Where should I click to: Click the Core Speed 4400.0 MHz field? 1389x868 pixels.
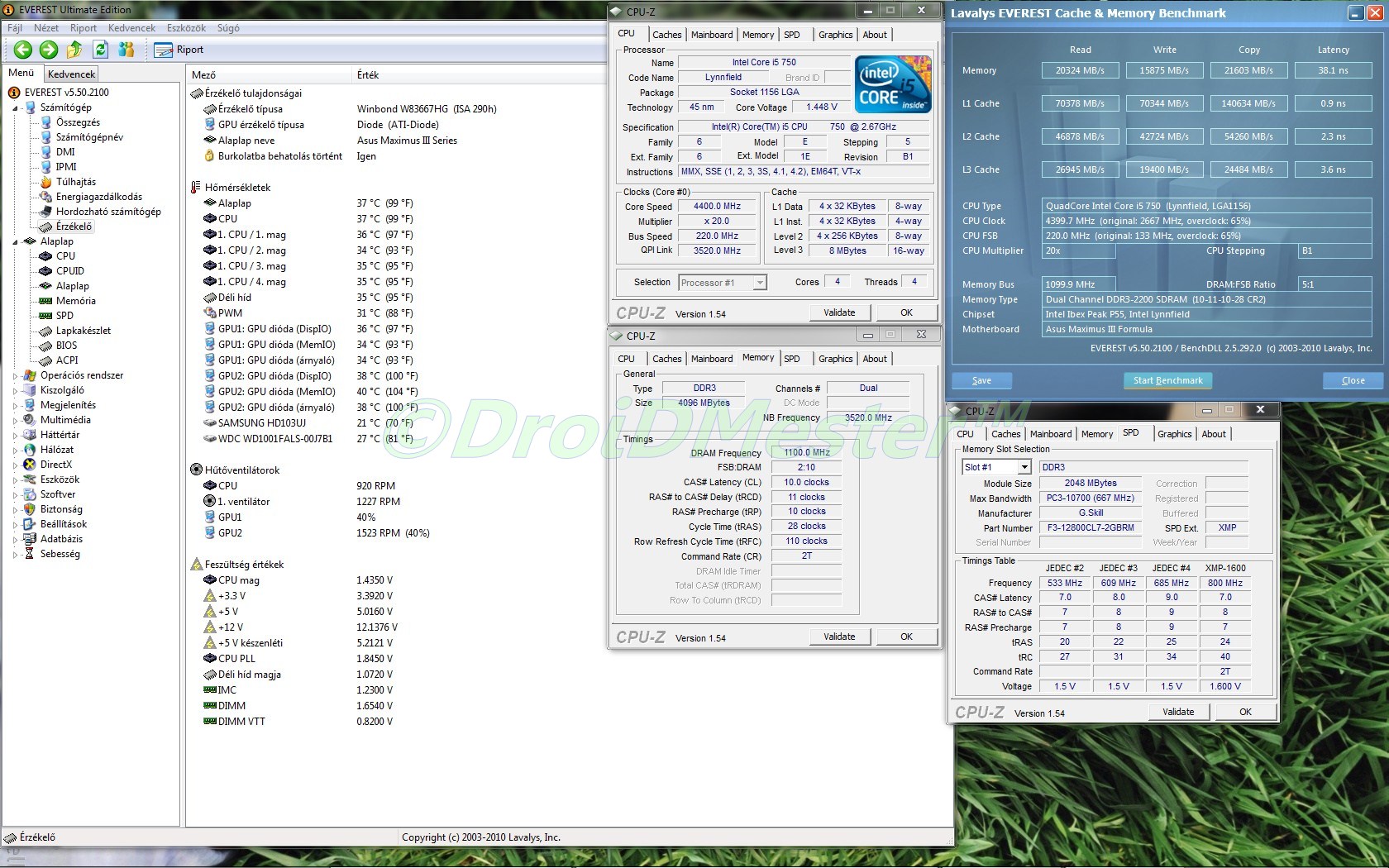(x=717, y=207)
